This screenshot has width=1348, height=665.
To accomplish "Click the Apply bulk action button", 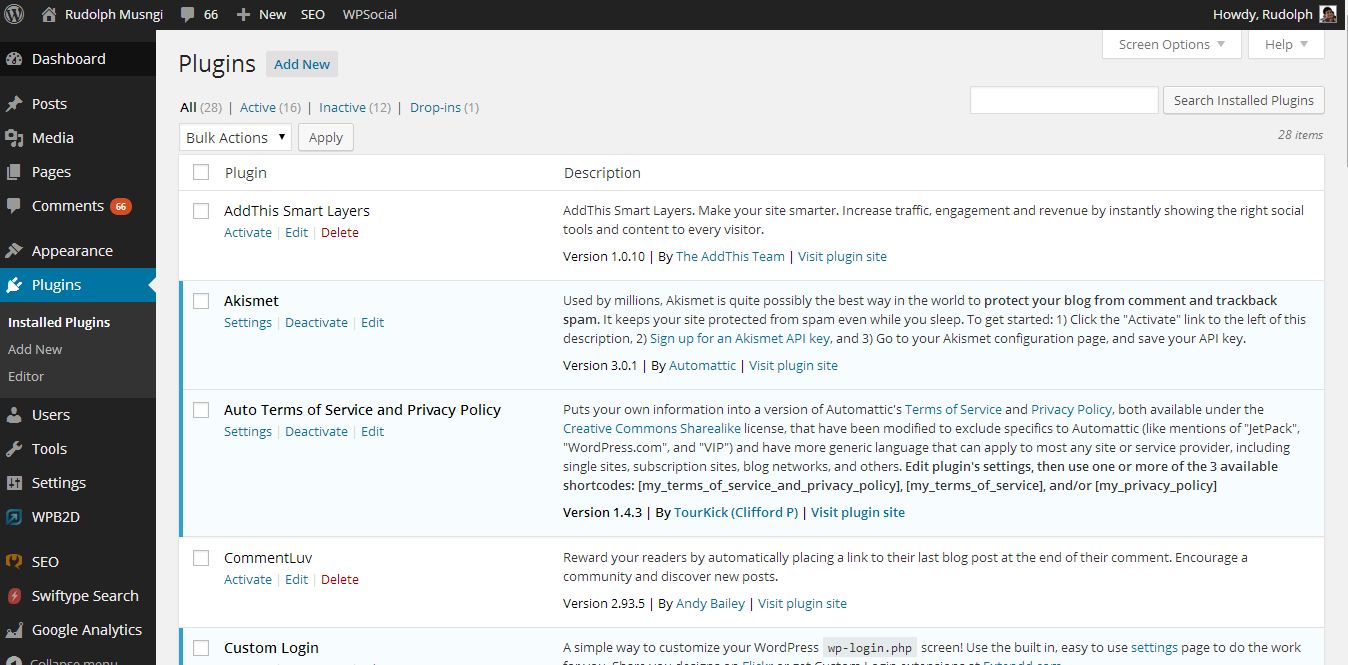I will coord(326,138).
